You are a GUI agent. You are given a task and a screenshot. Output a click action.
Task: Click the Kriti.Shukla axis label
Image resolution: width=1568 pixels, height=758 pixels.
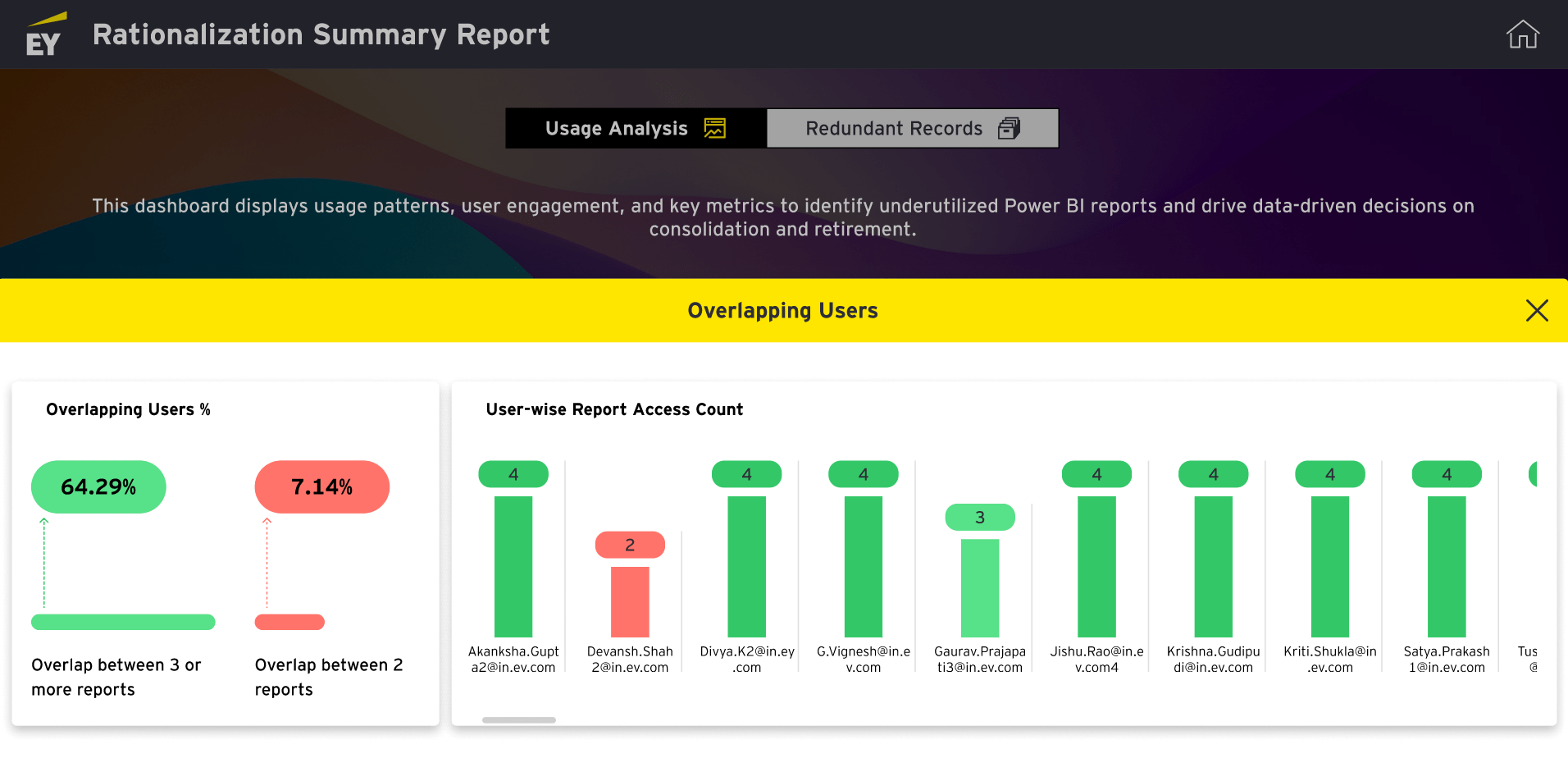[x=1329, y=660]
